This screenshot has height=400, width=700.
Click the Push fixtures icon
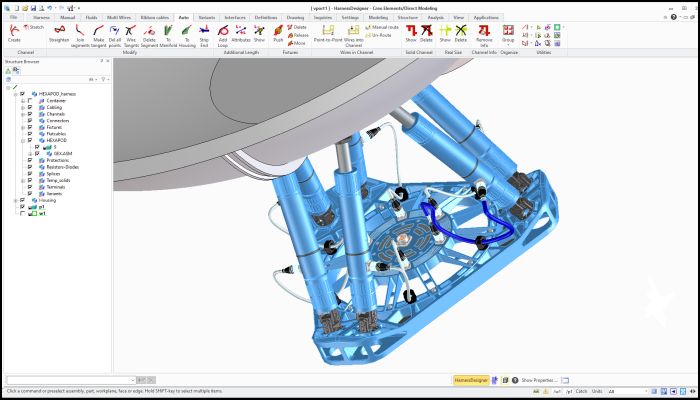click(x=278, y=34)
